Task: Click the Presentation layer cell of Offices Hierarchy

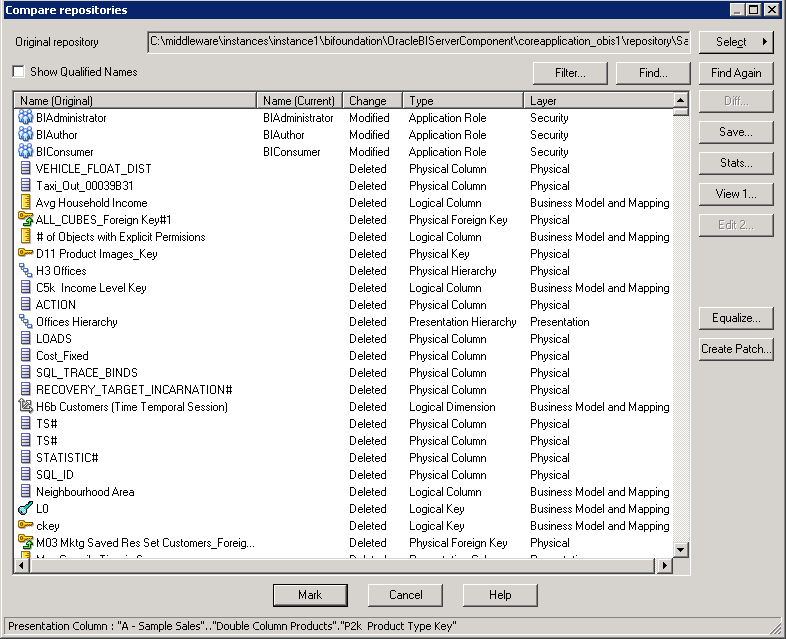Action: coord(560,322)
